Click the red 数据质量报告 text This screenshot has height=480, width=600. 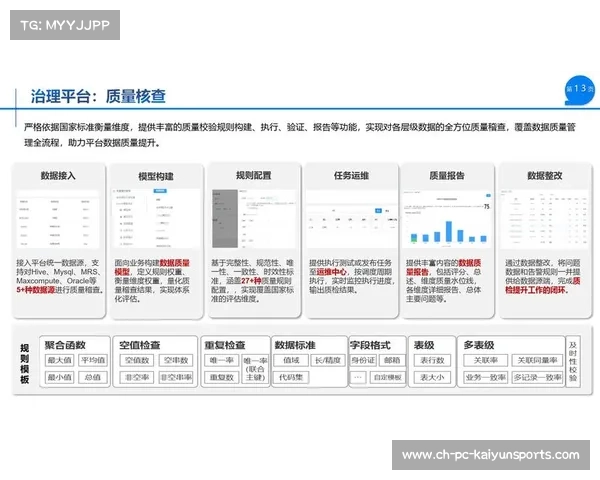(x=443, y=267)
